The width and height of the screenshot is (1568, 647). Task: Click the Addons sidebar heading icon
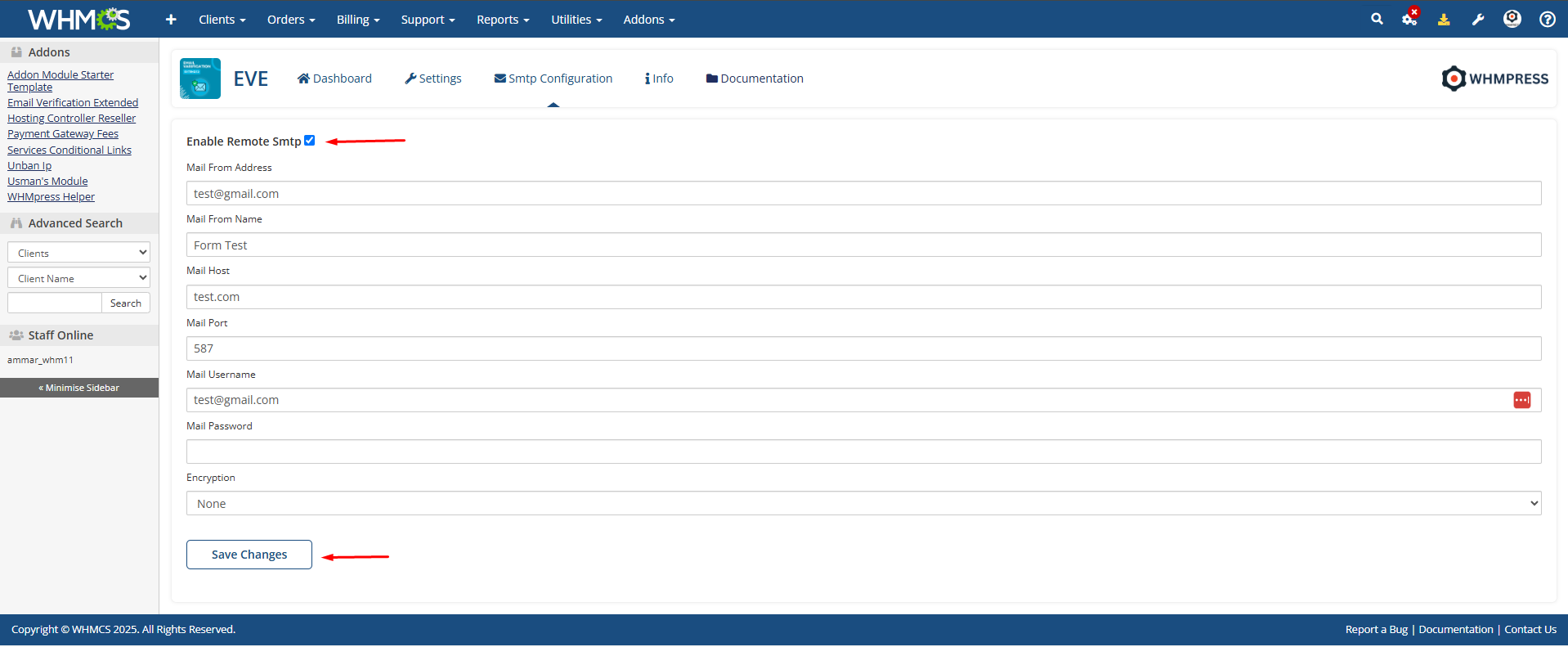16,52
